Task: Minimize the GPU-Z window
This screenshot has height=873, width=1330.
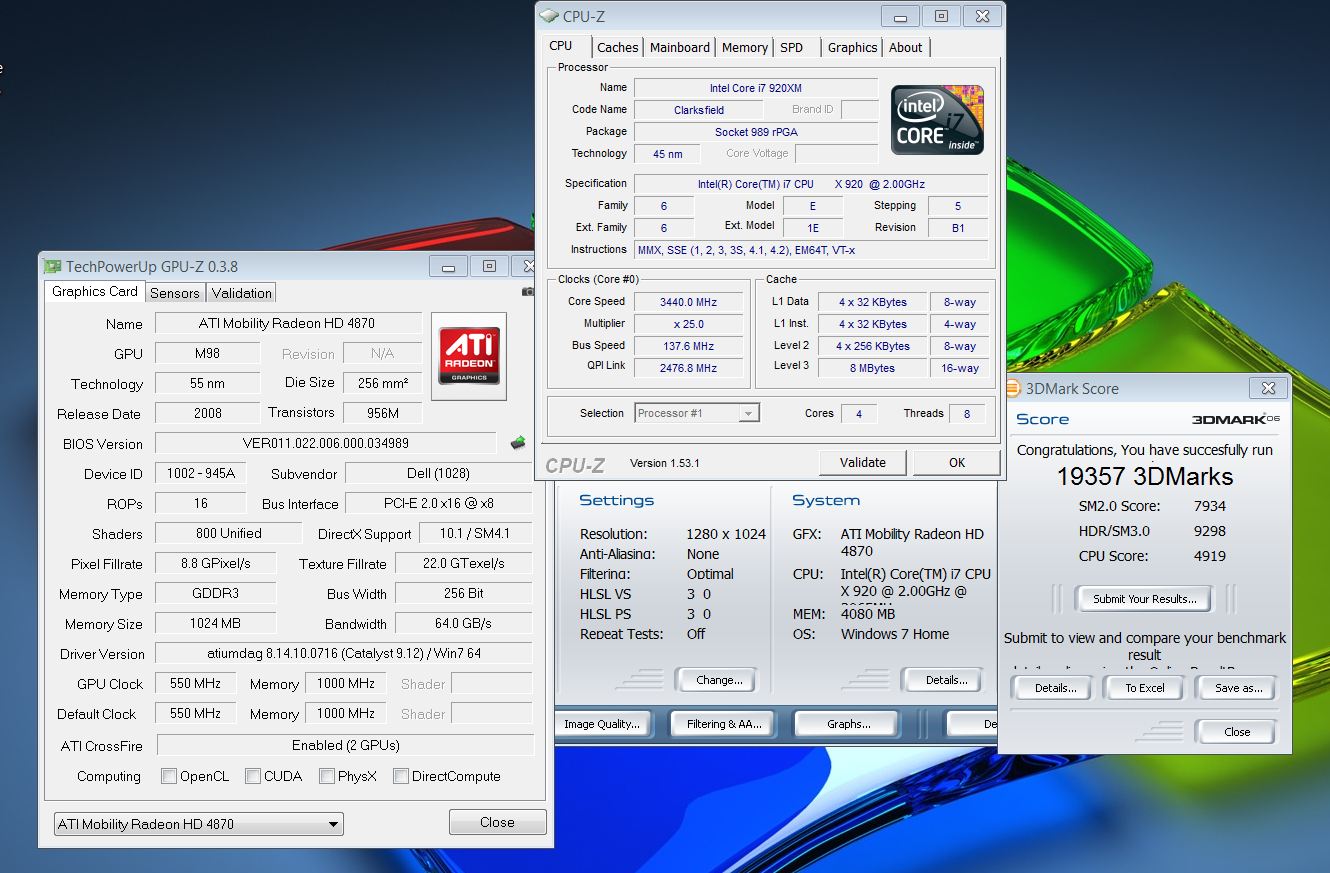Action: (x=449, y=266)
